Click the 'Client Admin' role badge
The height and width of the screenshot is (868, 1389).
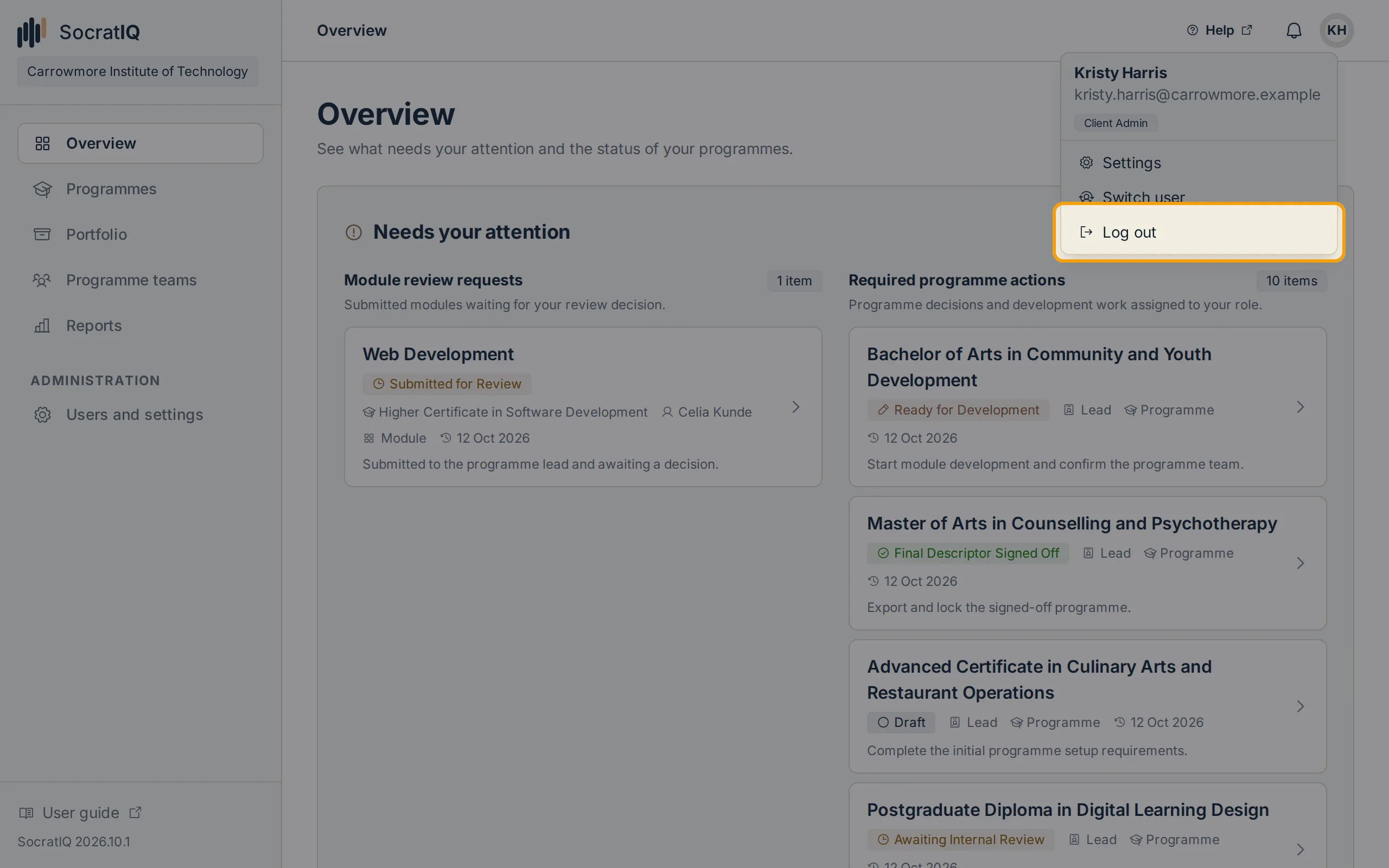pyautogui.click(x=1115, y=123)
